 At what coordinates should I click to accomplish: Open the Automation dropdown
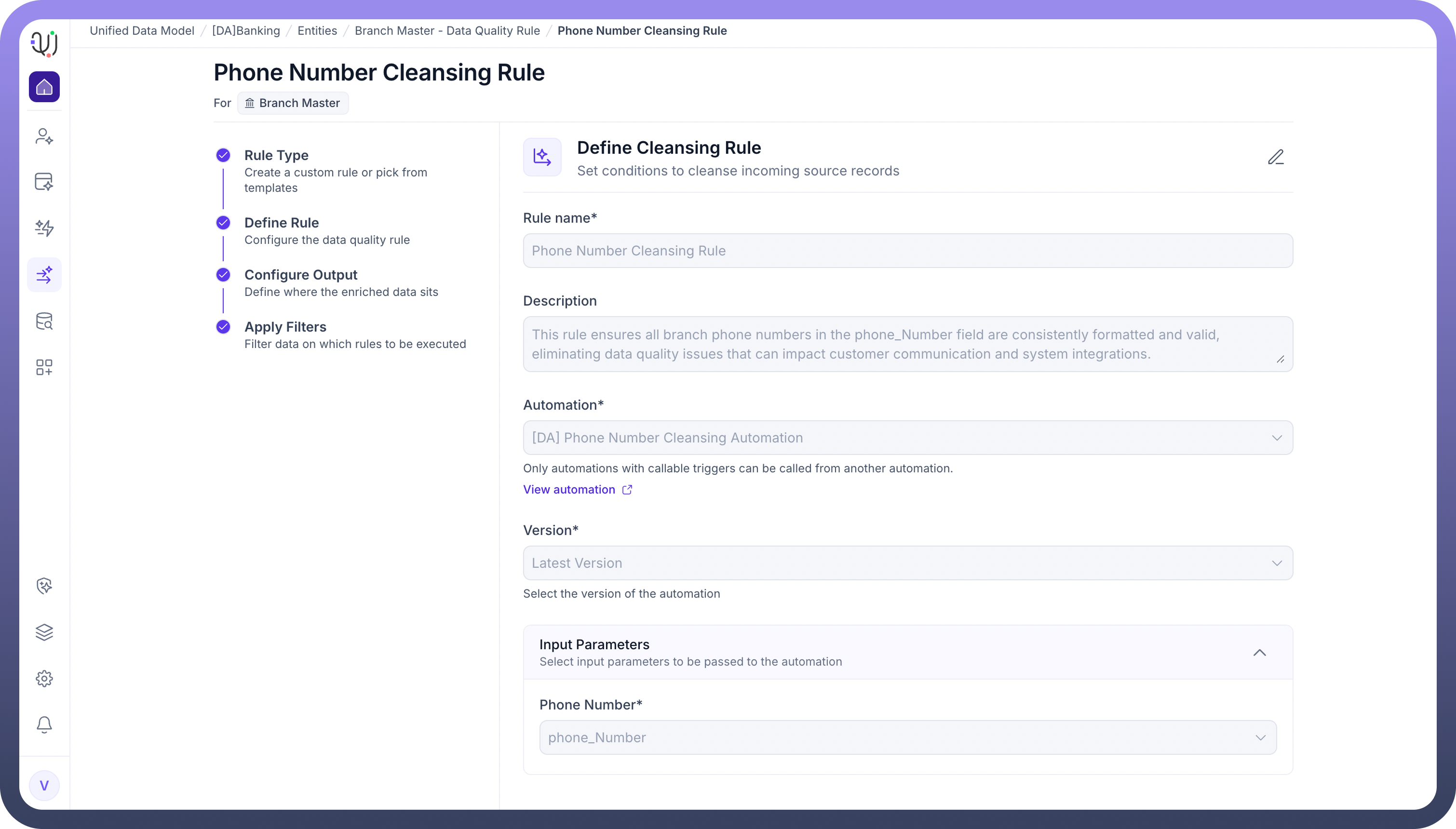[908, 438]
